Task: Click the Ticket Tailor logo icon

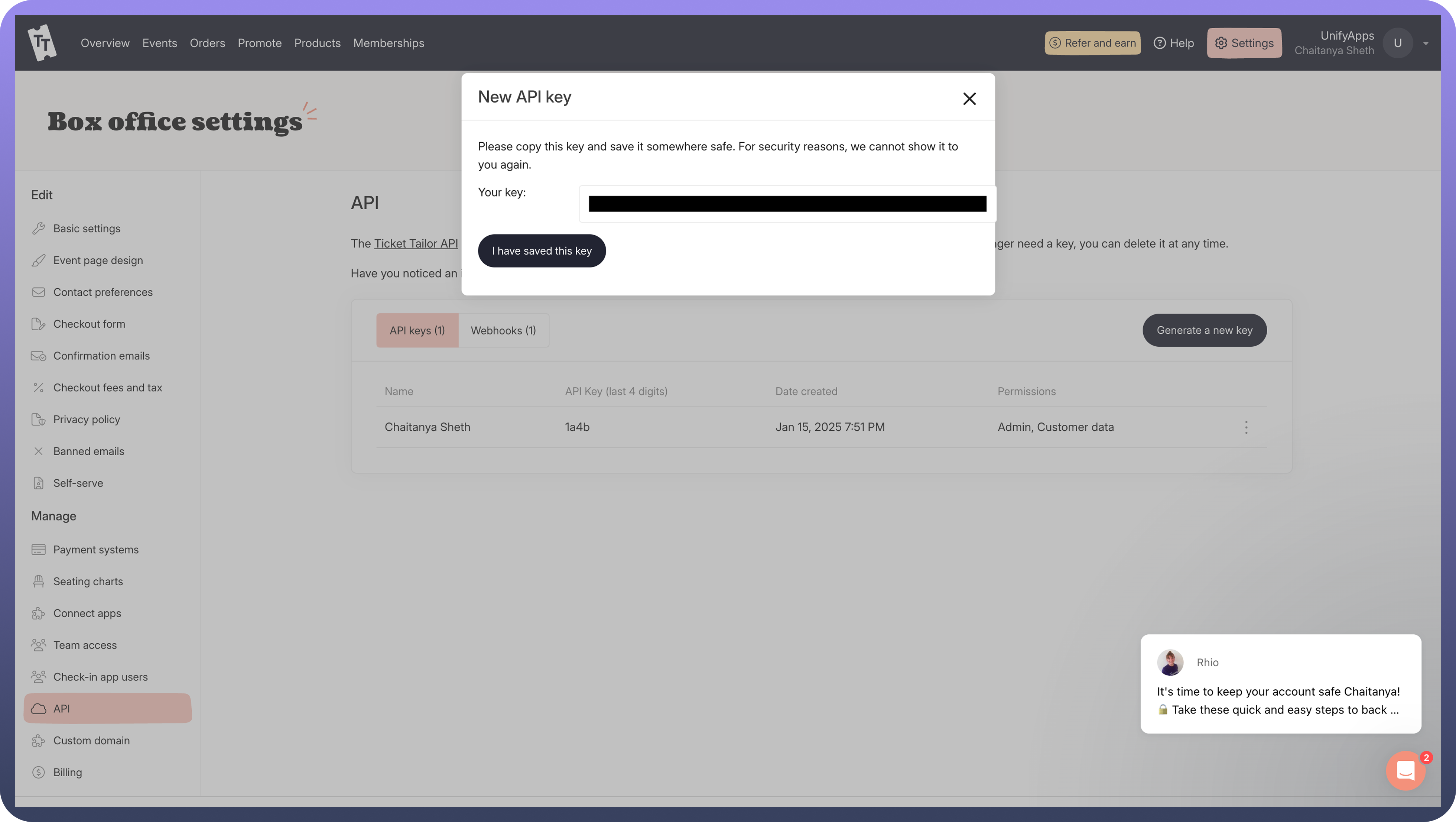Action: [x=42, y=43]
